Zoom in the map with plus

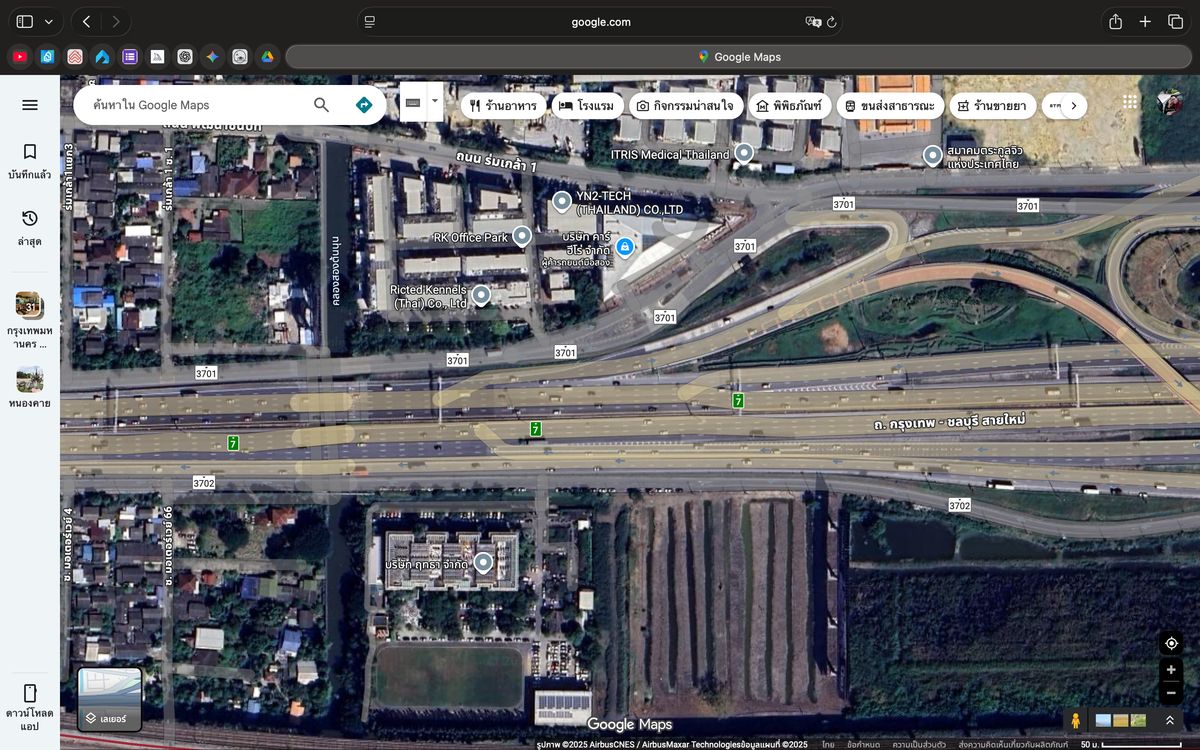click(x=1170, y=670)
